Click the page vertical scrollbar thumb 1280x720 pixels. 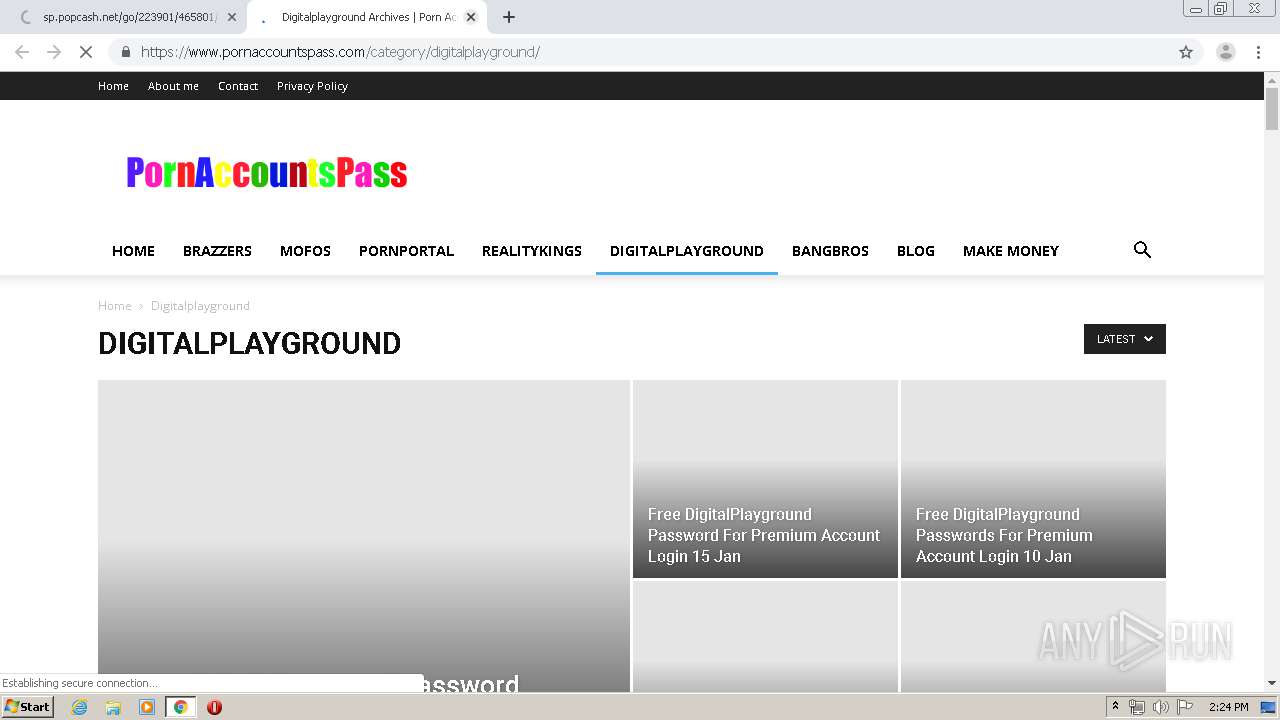pos(1272,109)
